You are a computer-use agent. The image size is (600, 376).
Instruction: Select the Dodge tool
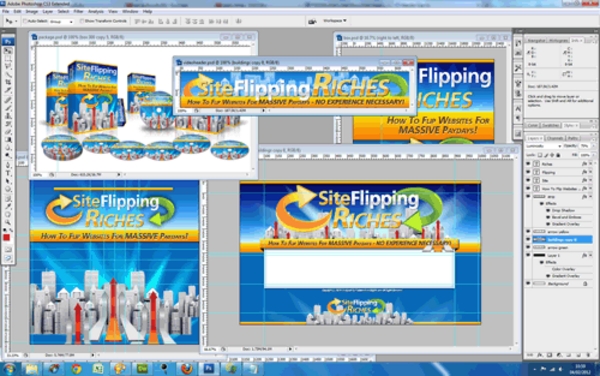(8, 156)
